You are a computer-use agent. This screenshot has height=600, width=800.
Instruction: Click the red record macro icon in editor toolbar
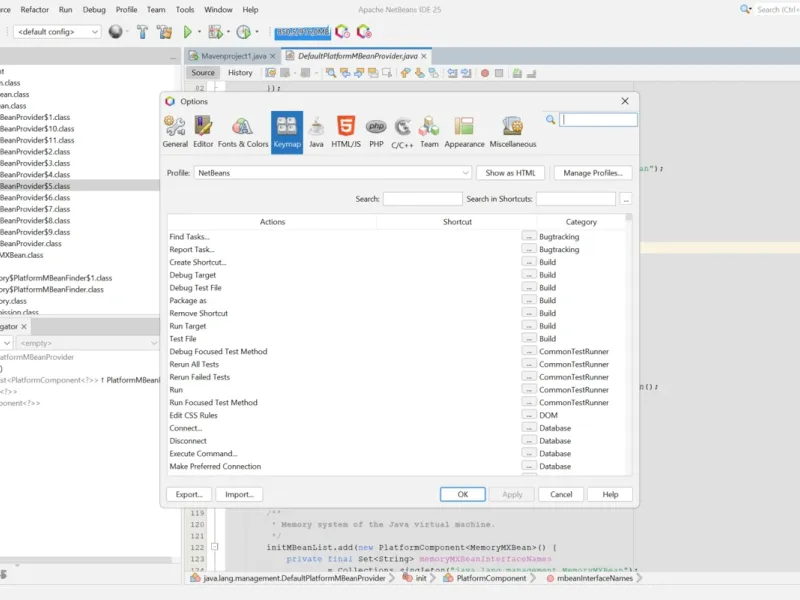coord(485,73)
